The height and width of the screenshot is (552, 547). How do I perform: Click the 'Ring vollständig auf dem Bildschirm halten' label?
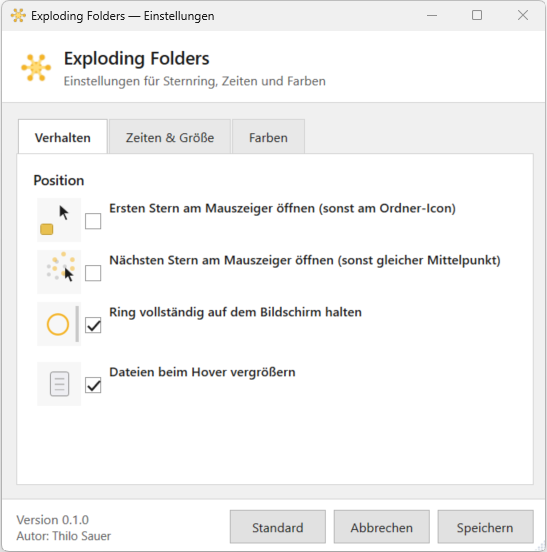pos(235,312)
